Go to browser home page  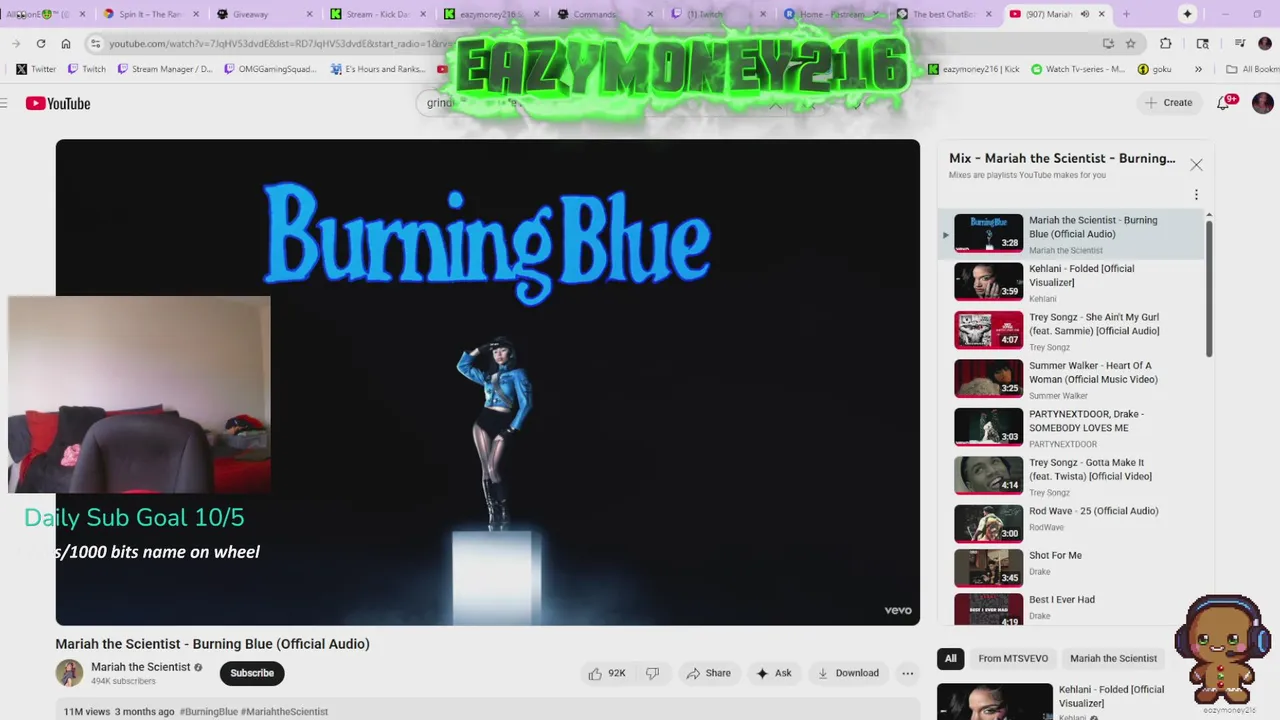[x=66, y=43]
